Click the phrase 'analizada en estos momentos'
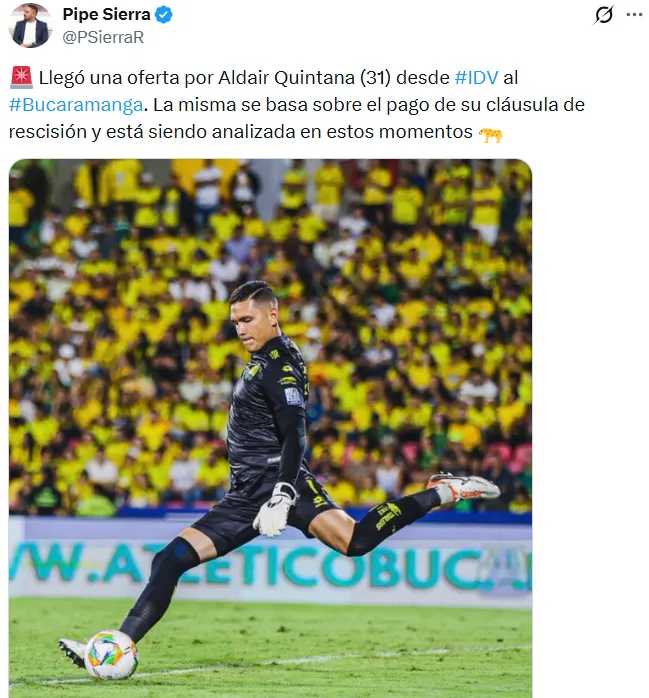Viewport: 649px width, 698px height. (342, 132)
